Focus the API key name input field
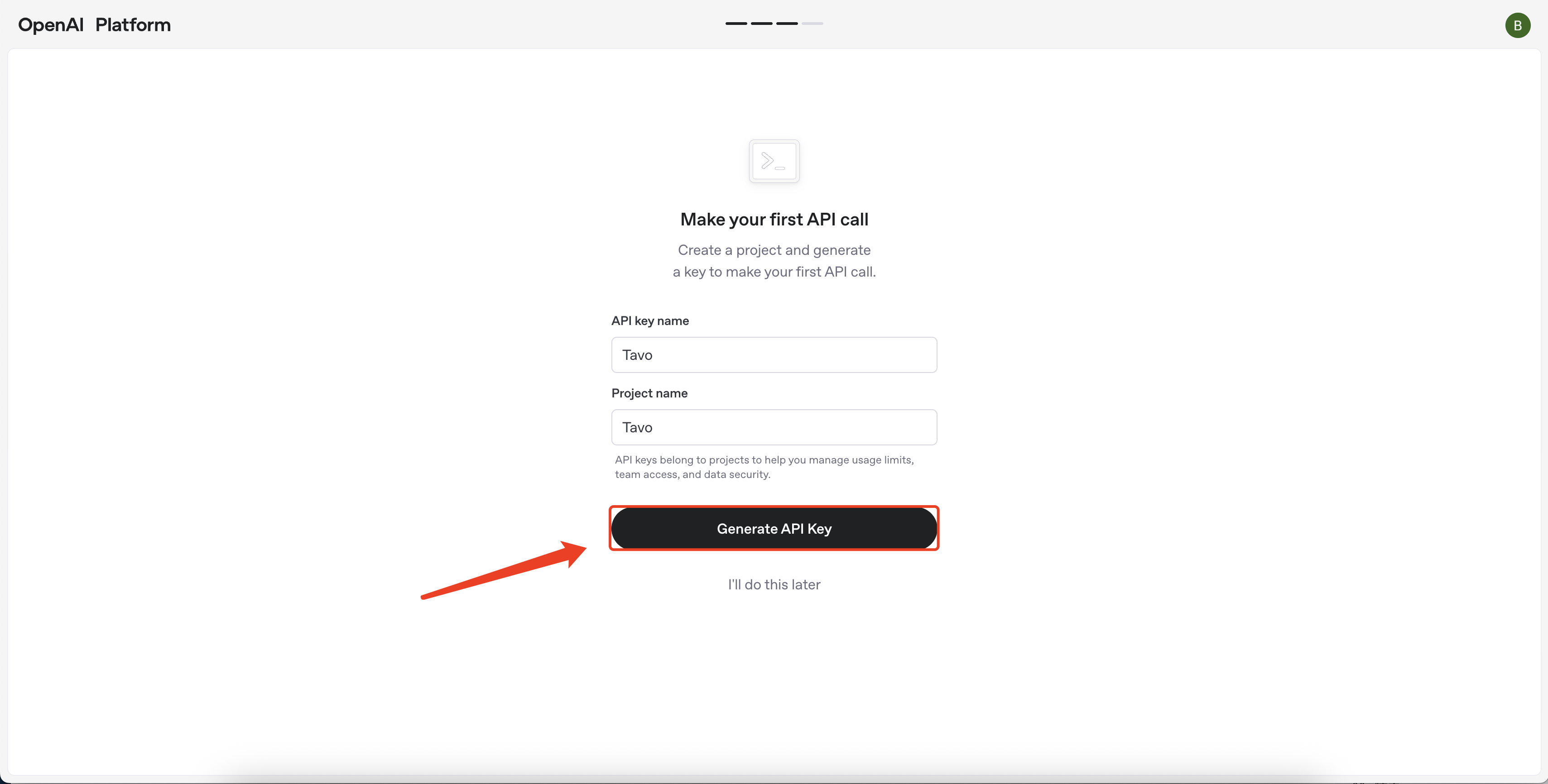 tap(774, 355)
